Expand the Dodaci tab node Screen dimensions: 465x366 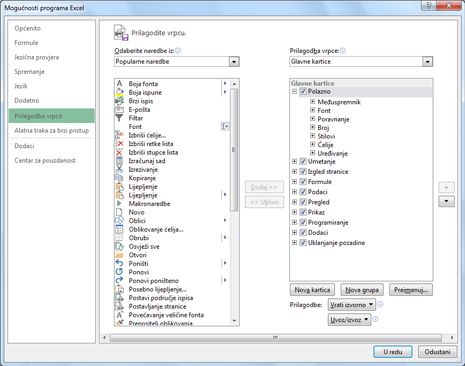[294, 232]
